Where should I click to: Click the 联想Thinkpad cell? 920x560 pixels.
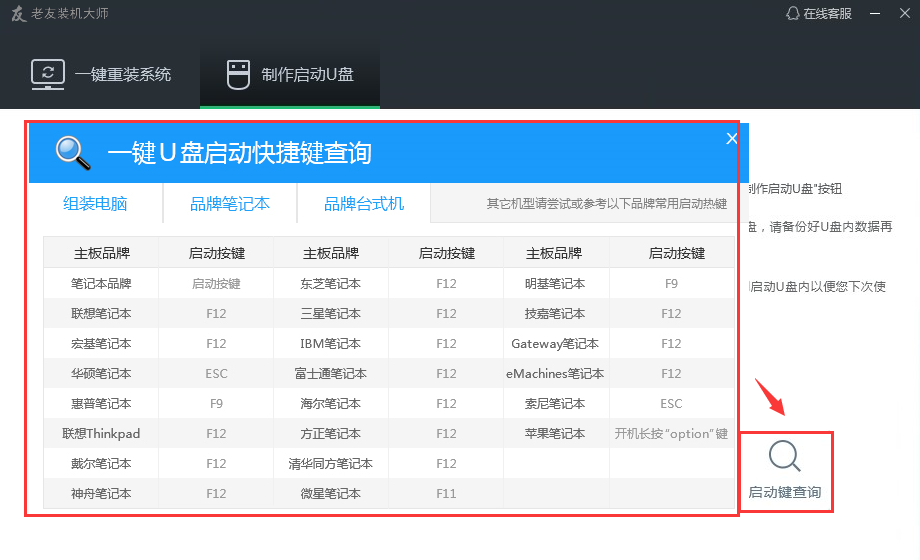pos(101,433)
